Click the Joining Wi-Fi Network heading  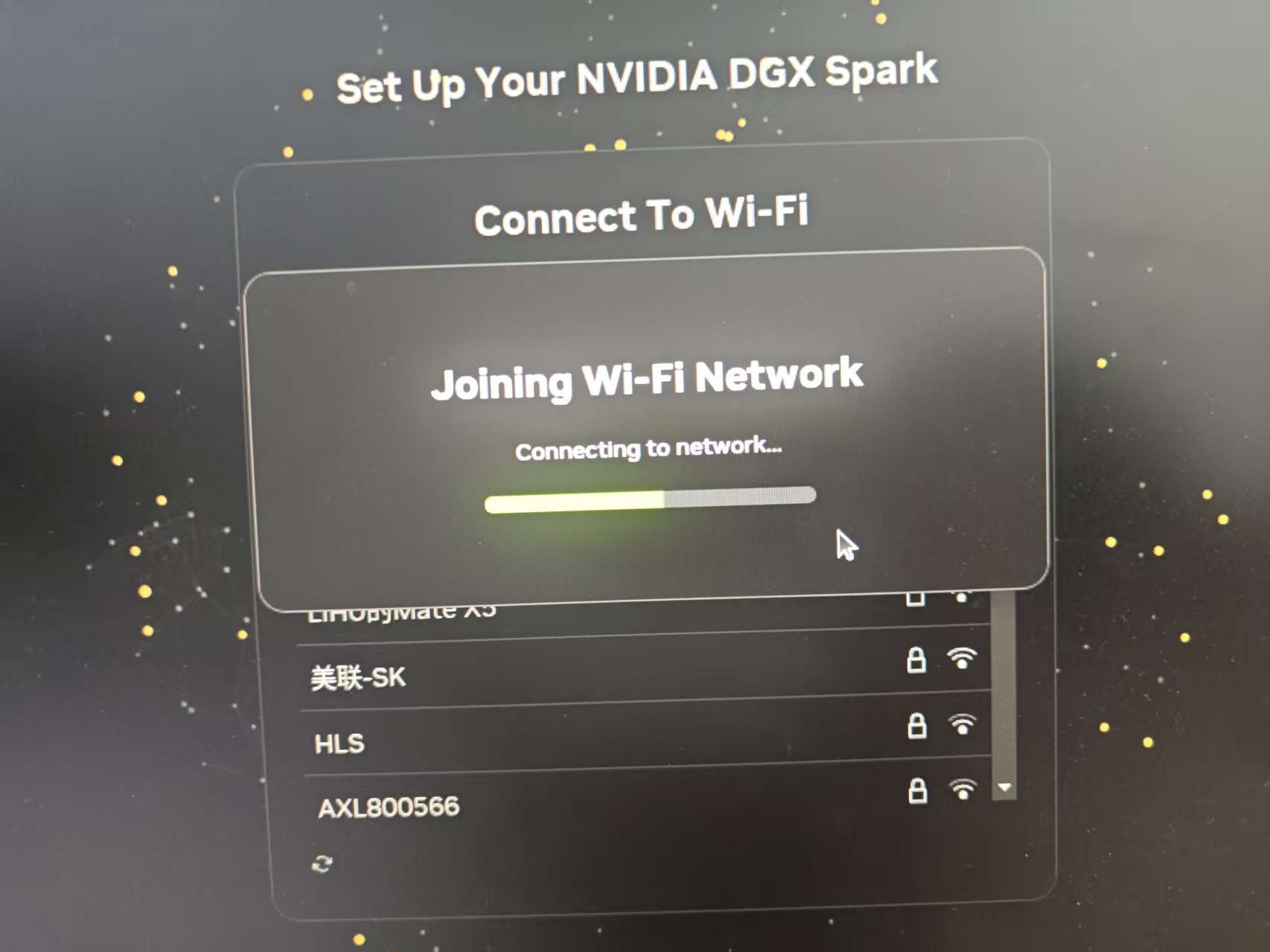tap(647, 378)
